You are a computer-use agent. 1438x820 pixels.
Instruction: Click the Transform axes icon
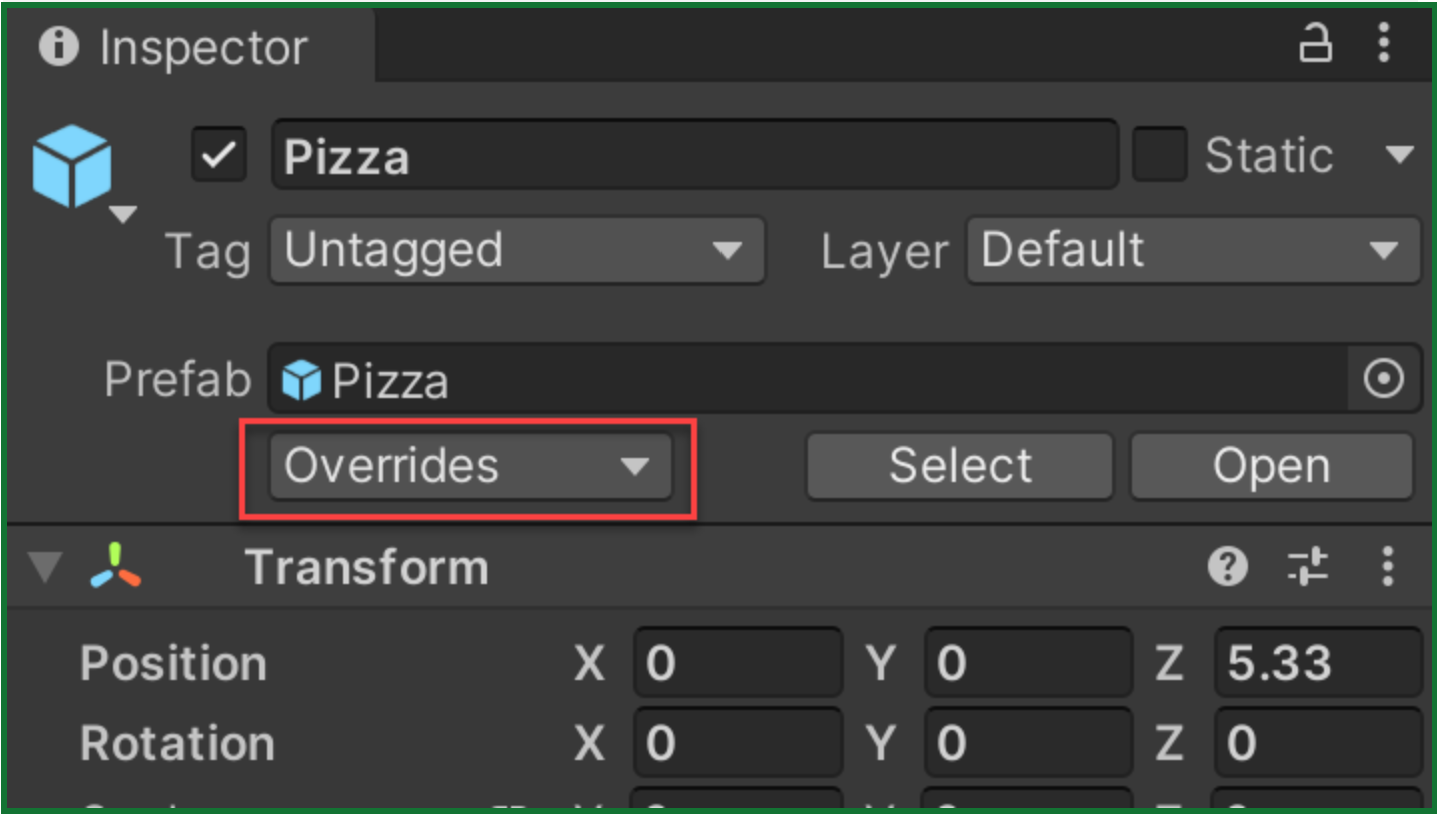coord(115,567)
